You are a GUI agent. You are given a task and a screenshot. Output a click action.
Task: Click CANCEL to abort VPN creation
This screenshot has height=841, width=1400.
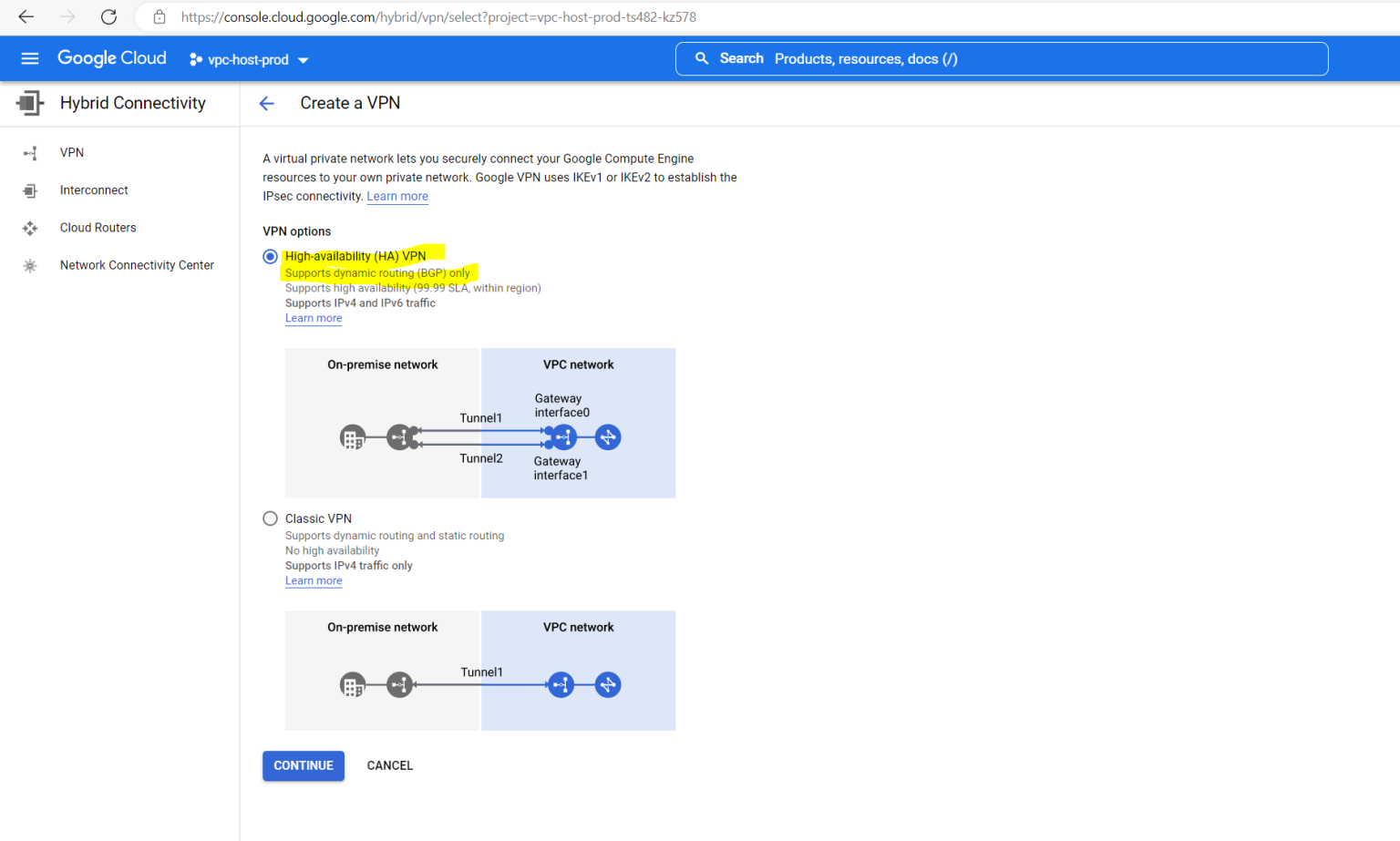click(389, 765)
